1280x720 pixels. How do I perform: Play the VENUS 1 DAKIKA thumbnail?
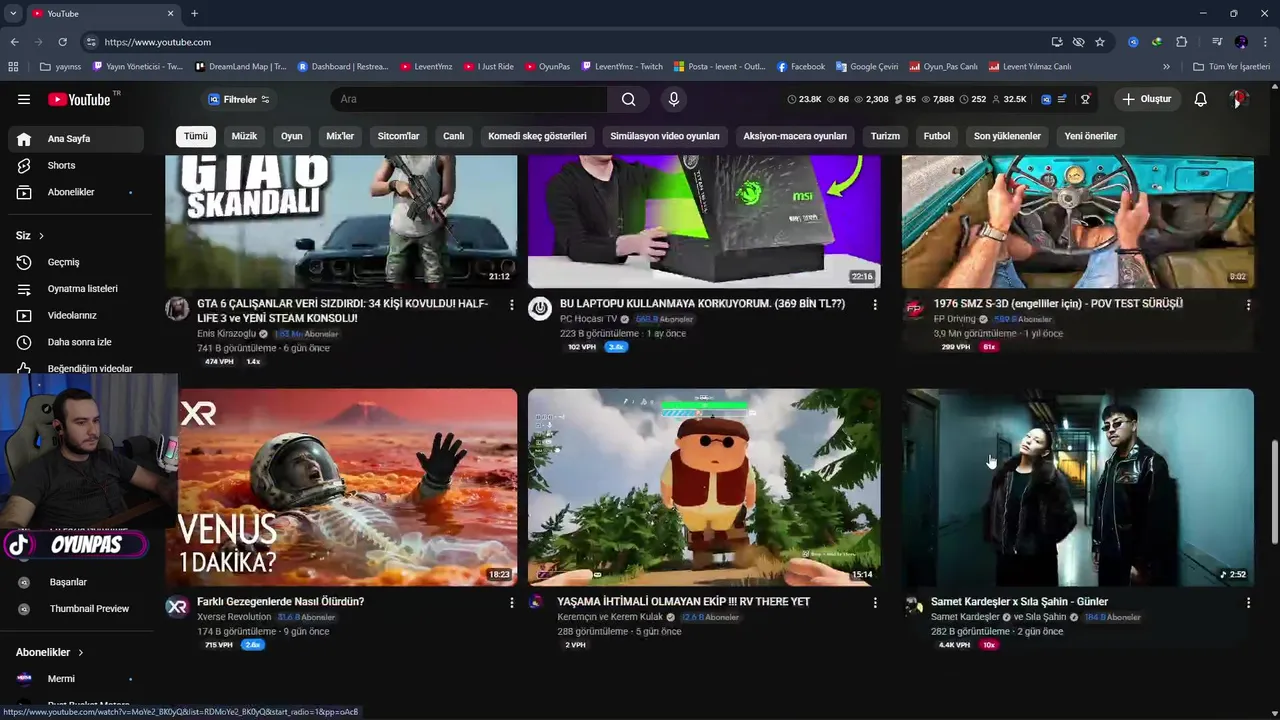click(x=341, y=487)
